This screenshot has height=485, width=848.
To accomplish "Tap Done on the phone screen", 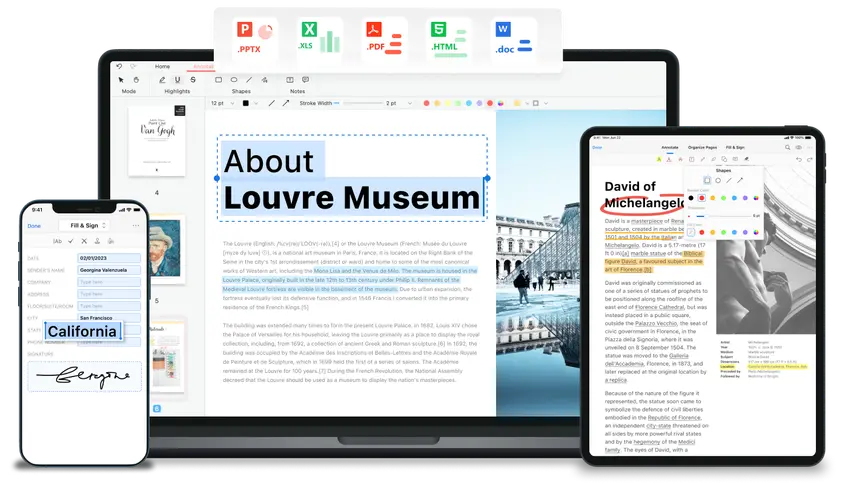I will coord(34,226).
